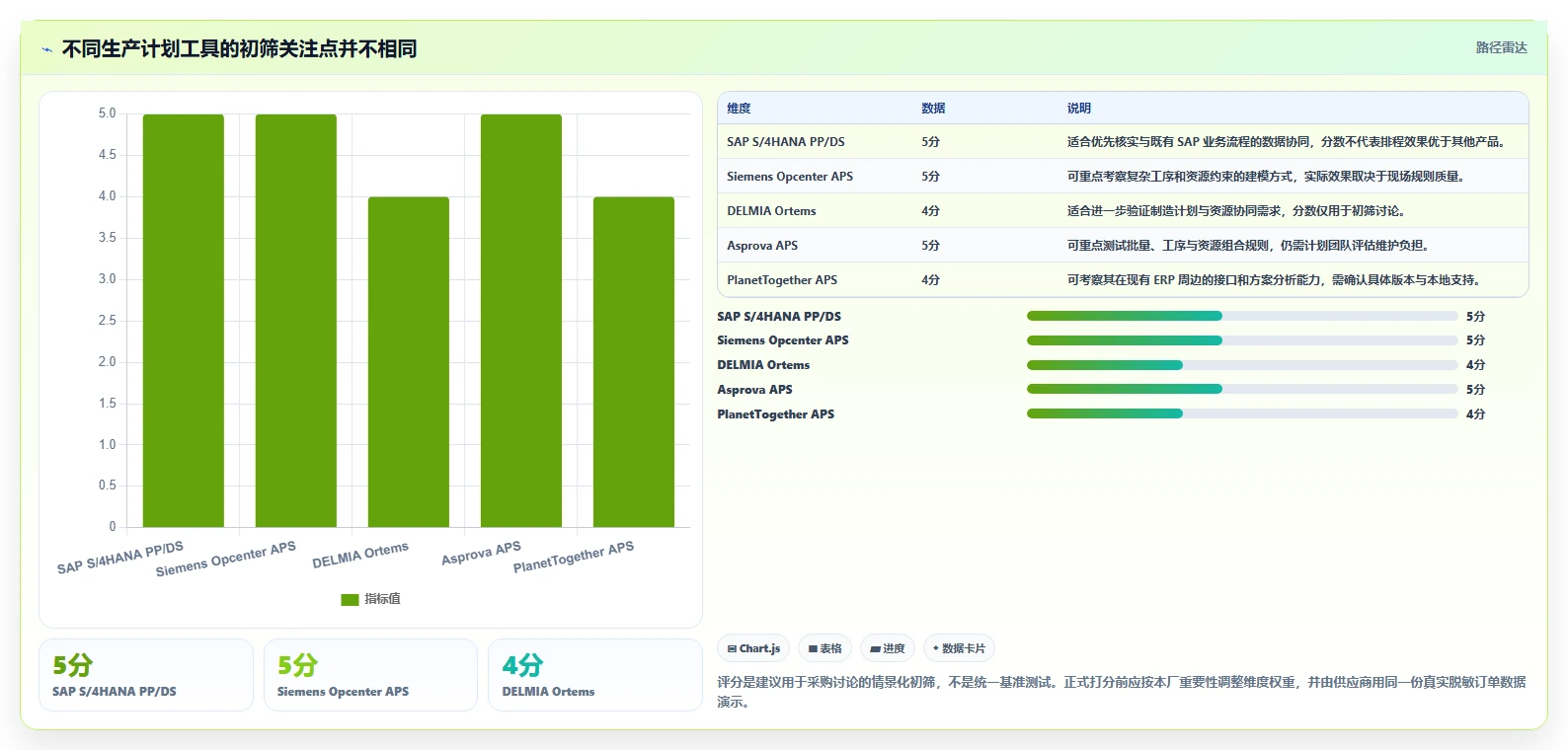
Task: Click the PlanetTogether APS chart bar
Action: (x=634, y=362)
